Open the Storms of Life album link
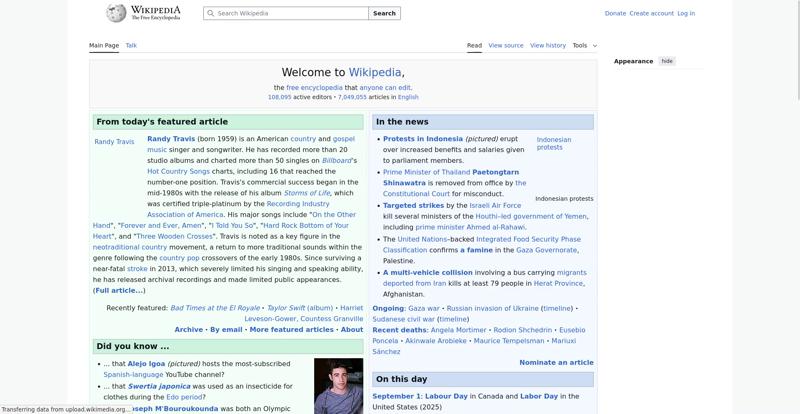800x414 pixels. pyautogui.click(x=307, y=193)
